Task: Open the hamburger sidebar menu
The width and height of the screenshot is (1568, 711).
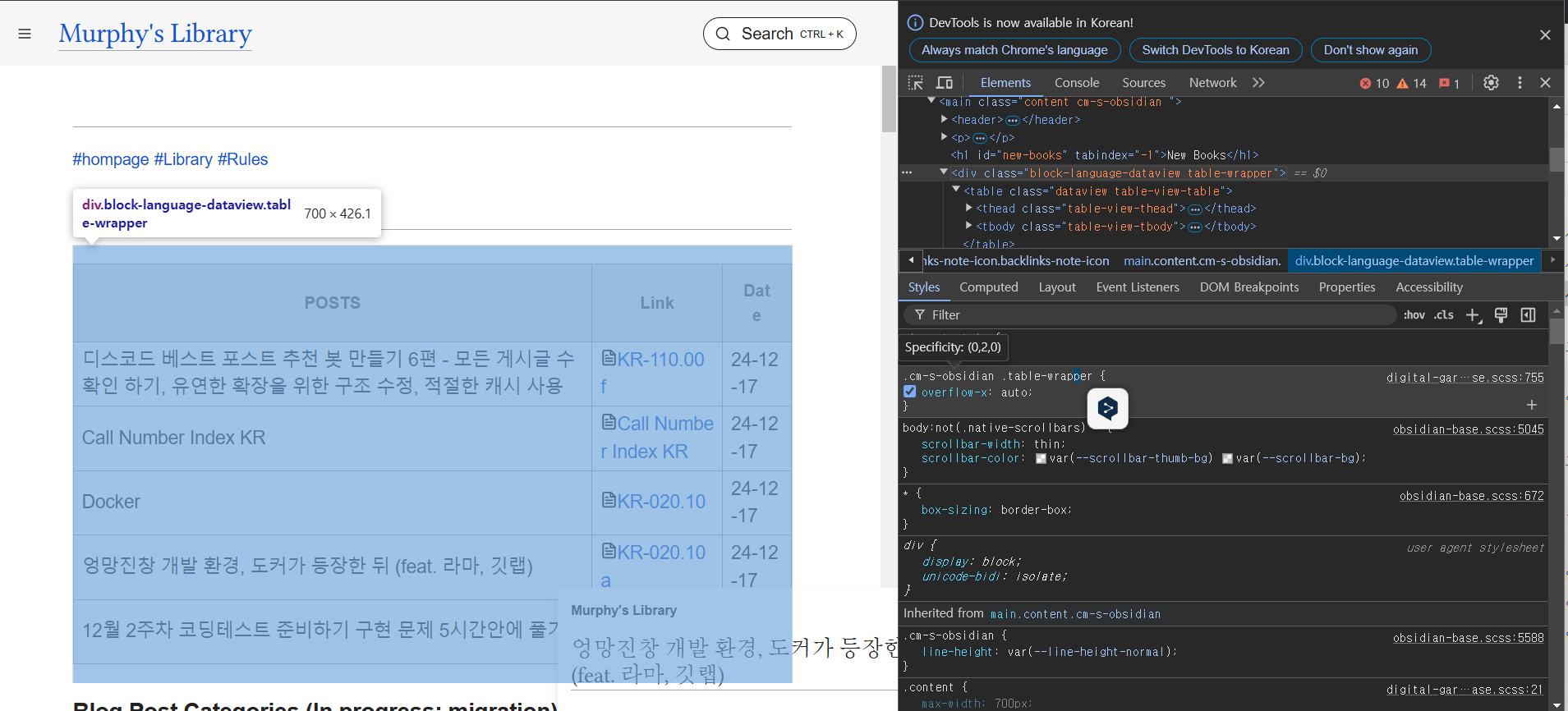Action: coord(25,34)
